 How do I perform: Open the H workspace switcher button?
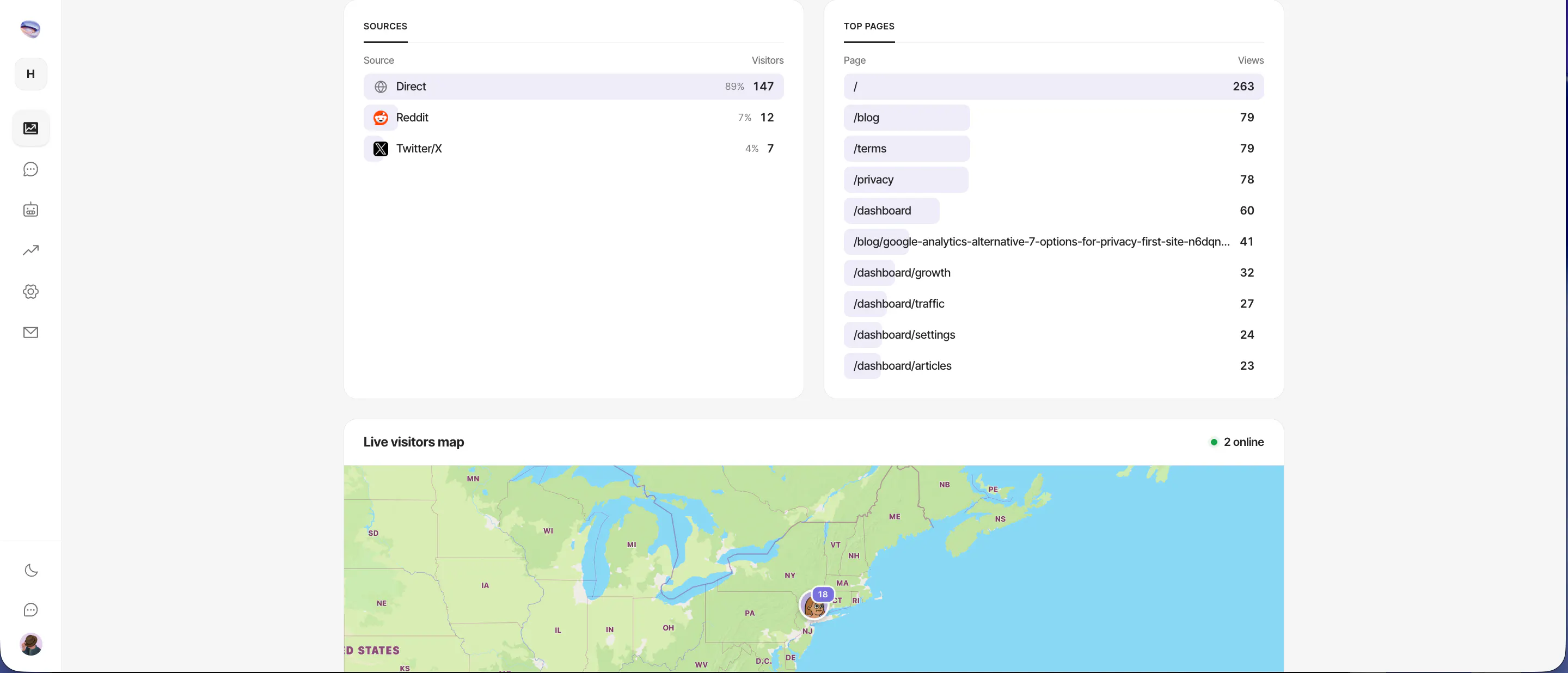click(30, 74)
